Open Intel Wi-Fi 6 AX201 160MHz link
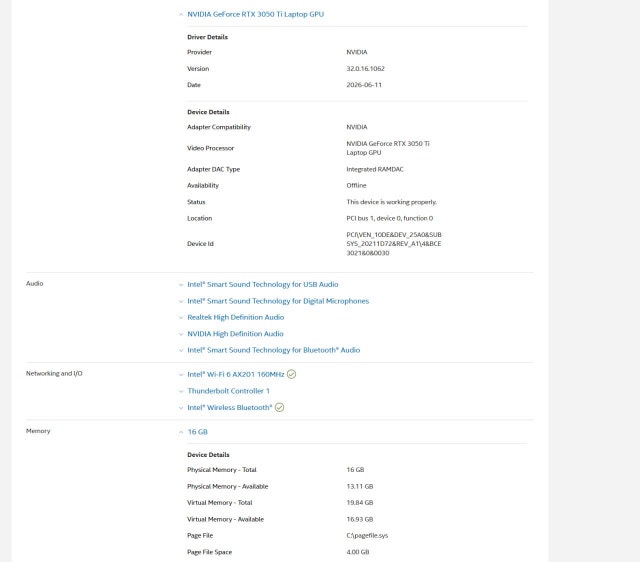 coord(236,374)
